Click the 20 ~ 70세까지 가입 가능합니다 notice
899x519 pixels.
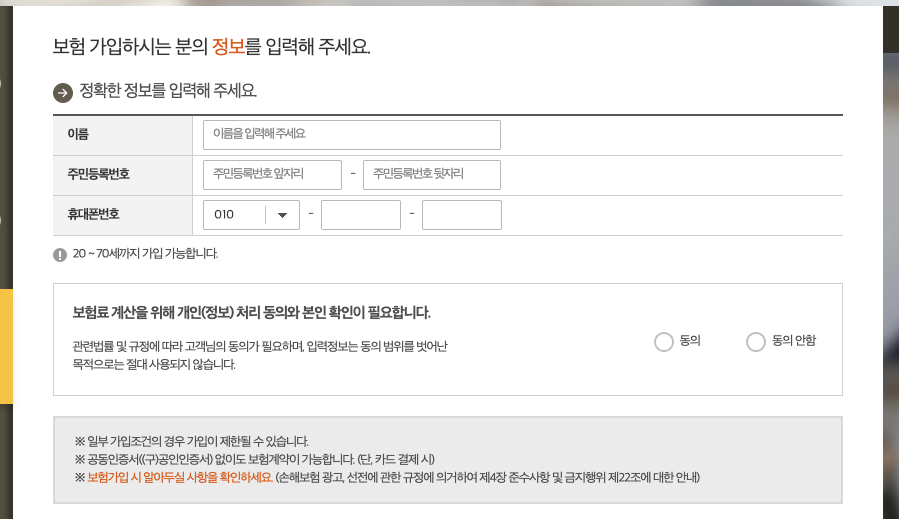point(145,253)
